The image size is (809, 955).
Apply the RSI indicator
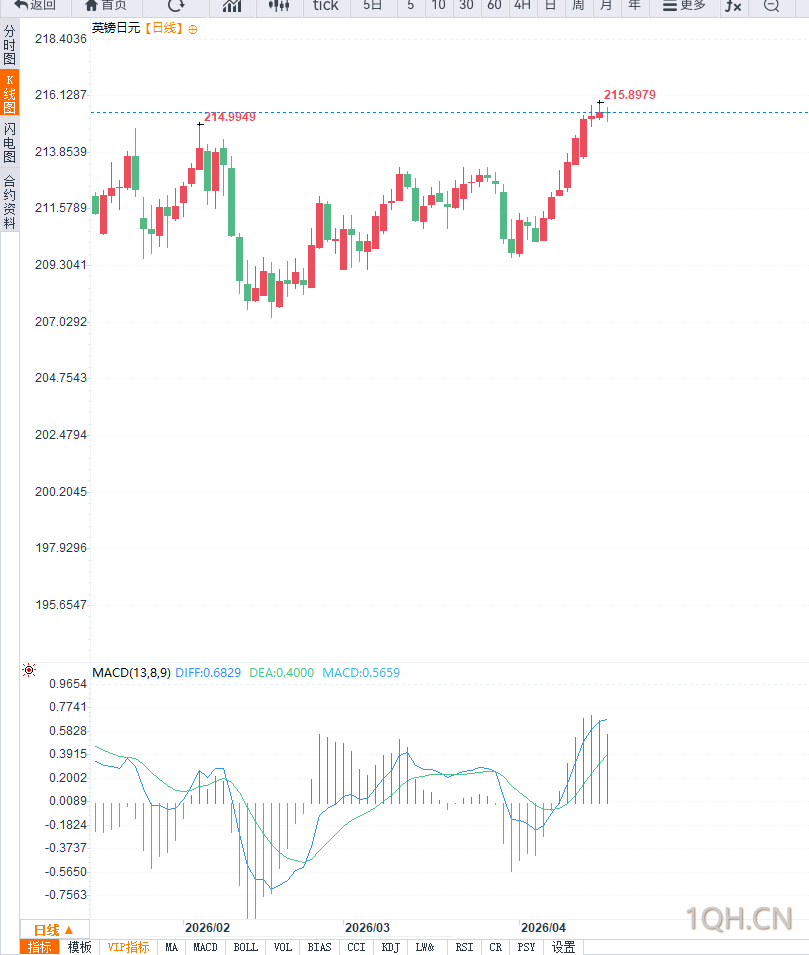[x=464, y=947]
